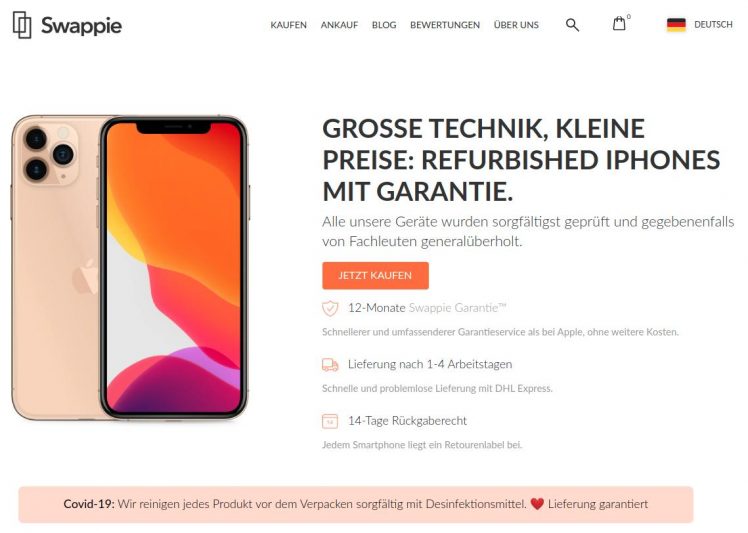Open the ÜBER UNS menu item

516,25
